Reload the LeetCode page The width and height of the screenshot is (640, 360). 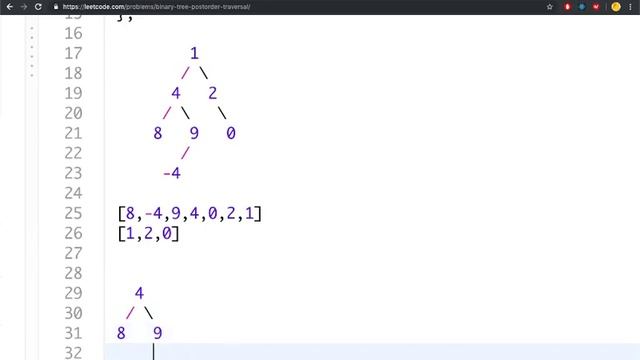(38, 7)
